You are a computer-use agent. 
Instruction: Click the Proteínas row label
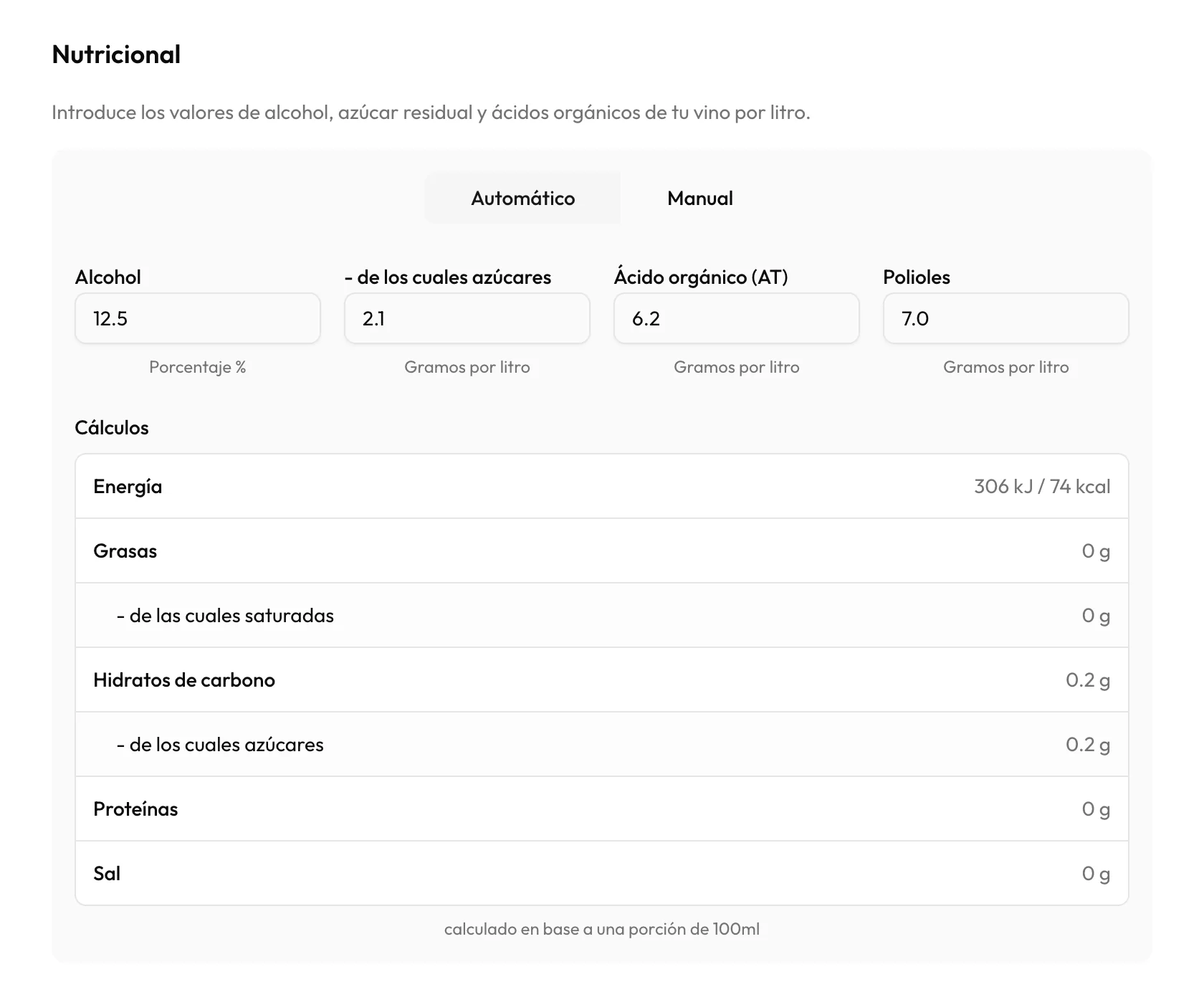(135, 809)
